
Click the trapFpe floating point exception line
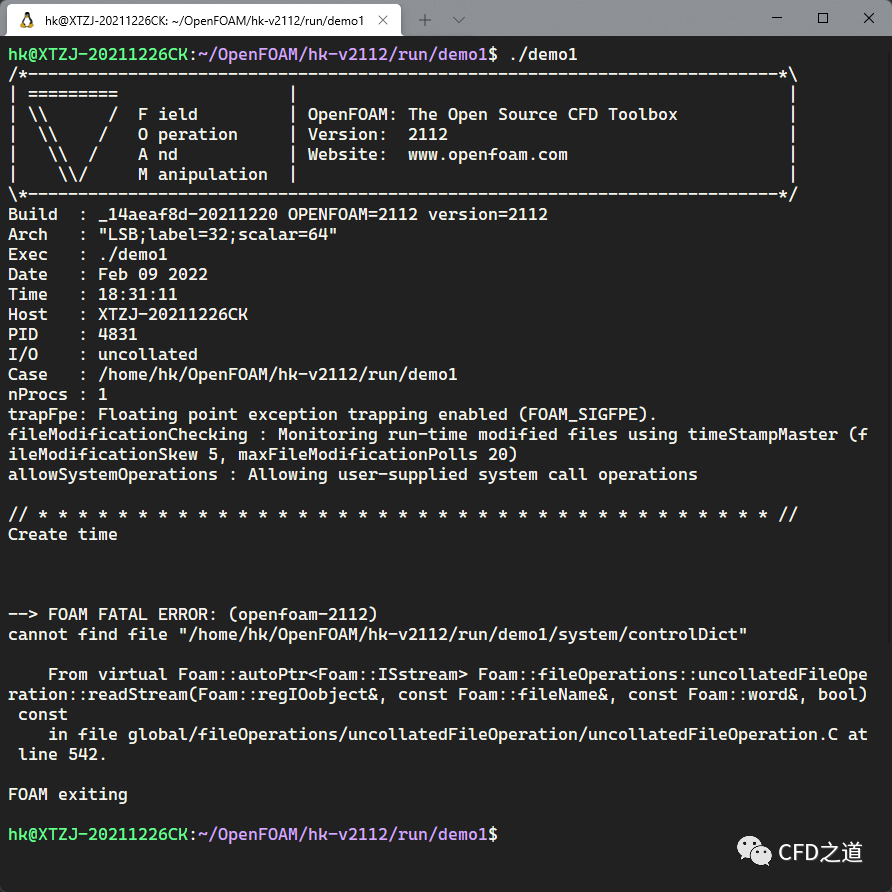[x=332, y=414]
